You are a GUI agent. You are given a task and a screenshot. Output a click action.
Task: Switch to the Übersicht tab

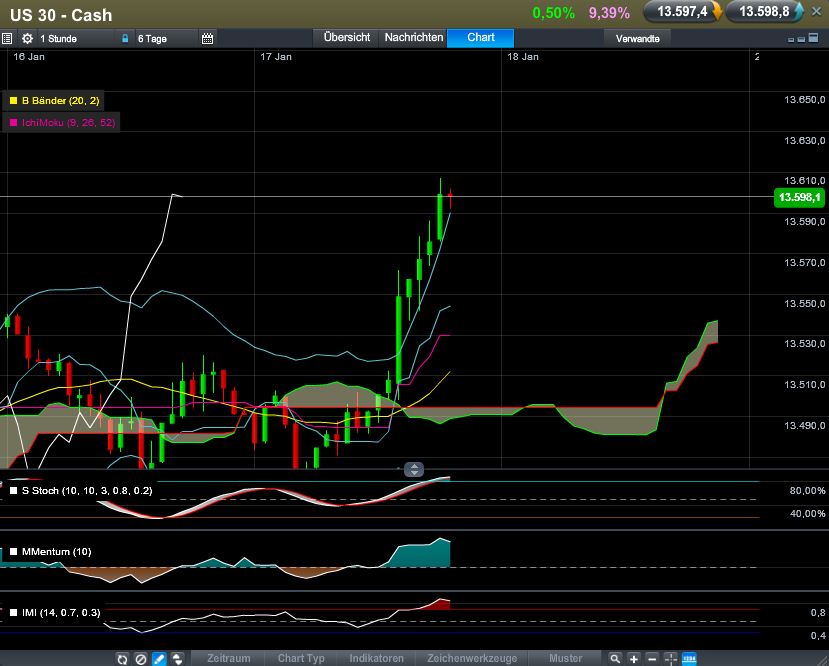(x=347, y=37)
